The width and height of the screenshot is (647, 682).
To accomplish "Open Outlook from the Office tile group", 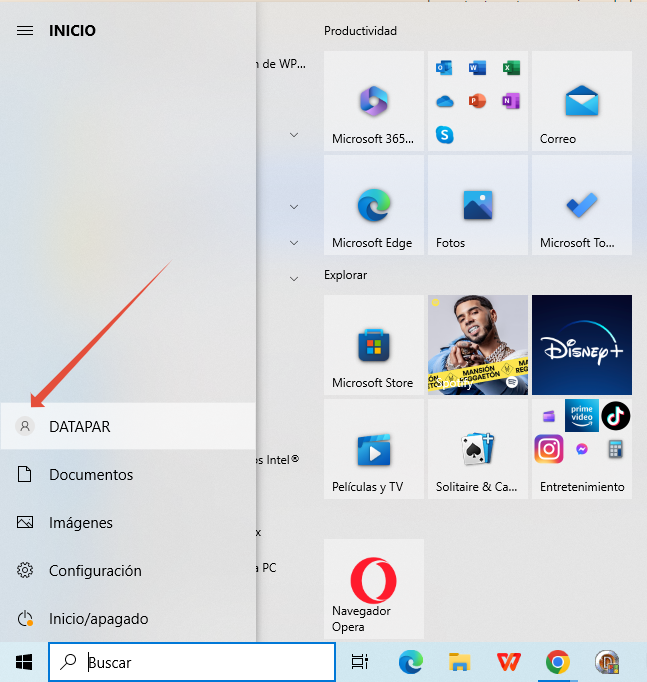I will click(x=444, y=68).
